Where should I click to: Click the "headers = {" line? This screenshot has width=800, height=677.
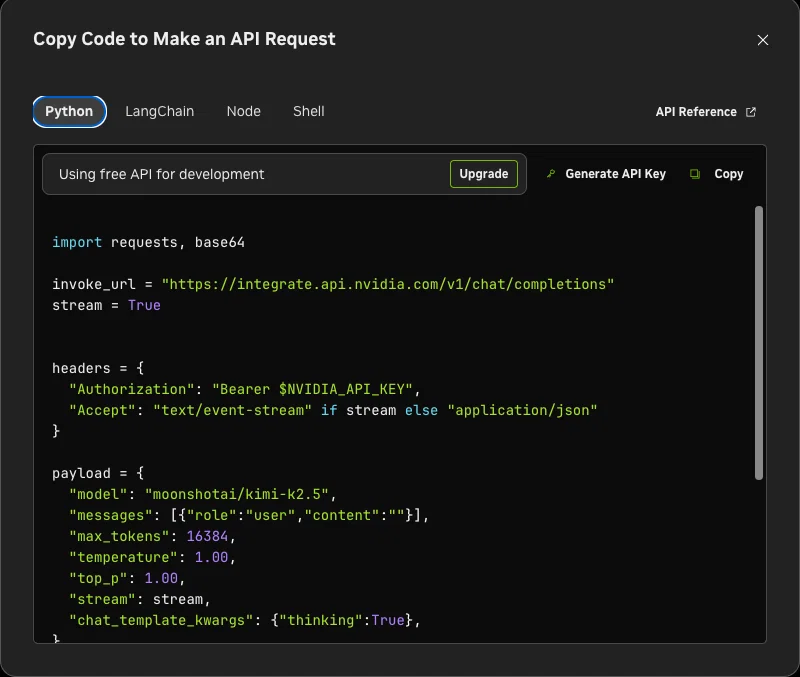point(98,368)
